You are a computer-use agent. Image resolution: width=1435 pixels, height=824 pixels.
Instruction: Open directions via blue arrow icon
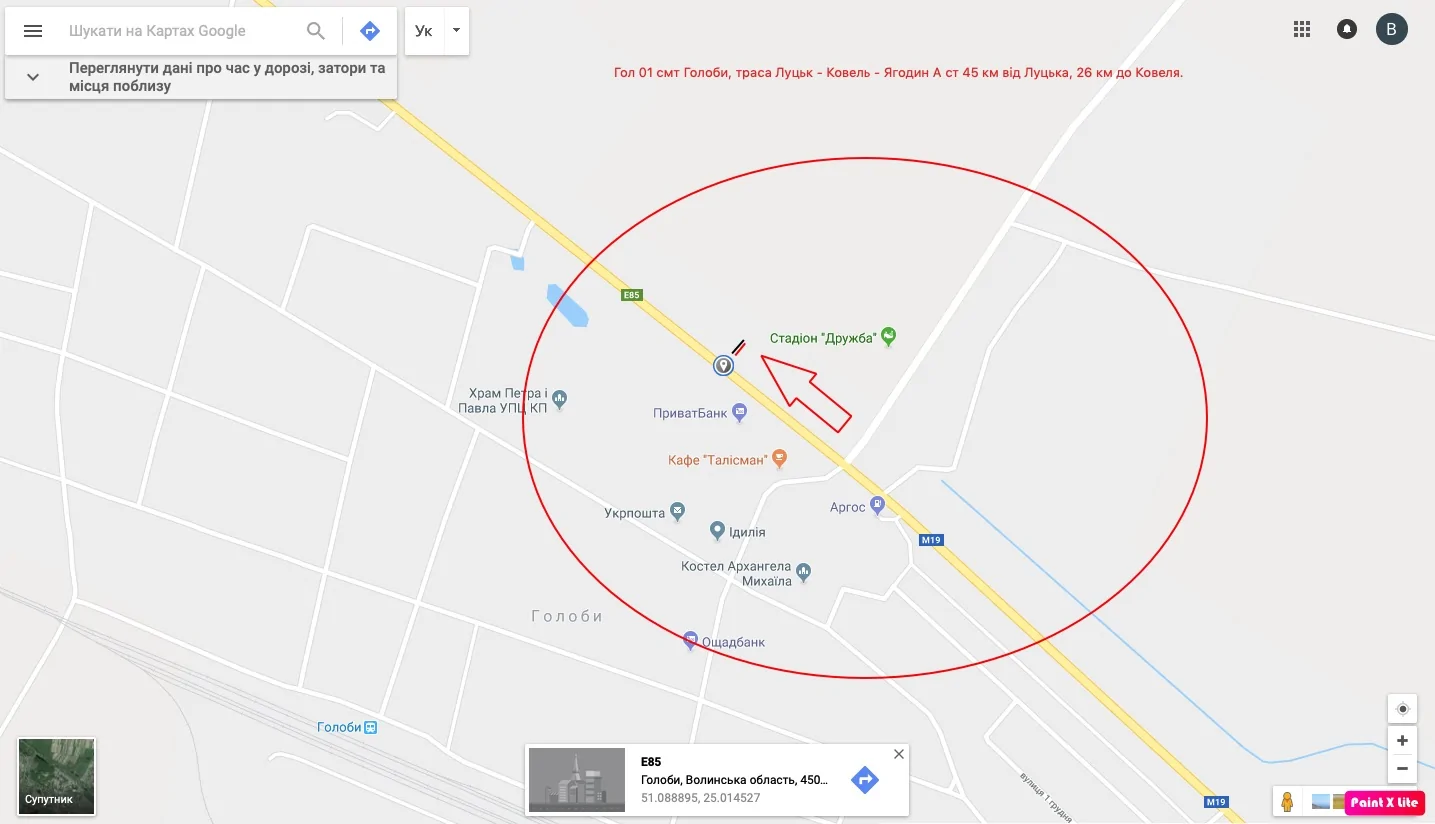click(x=369, y=31)
